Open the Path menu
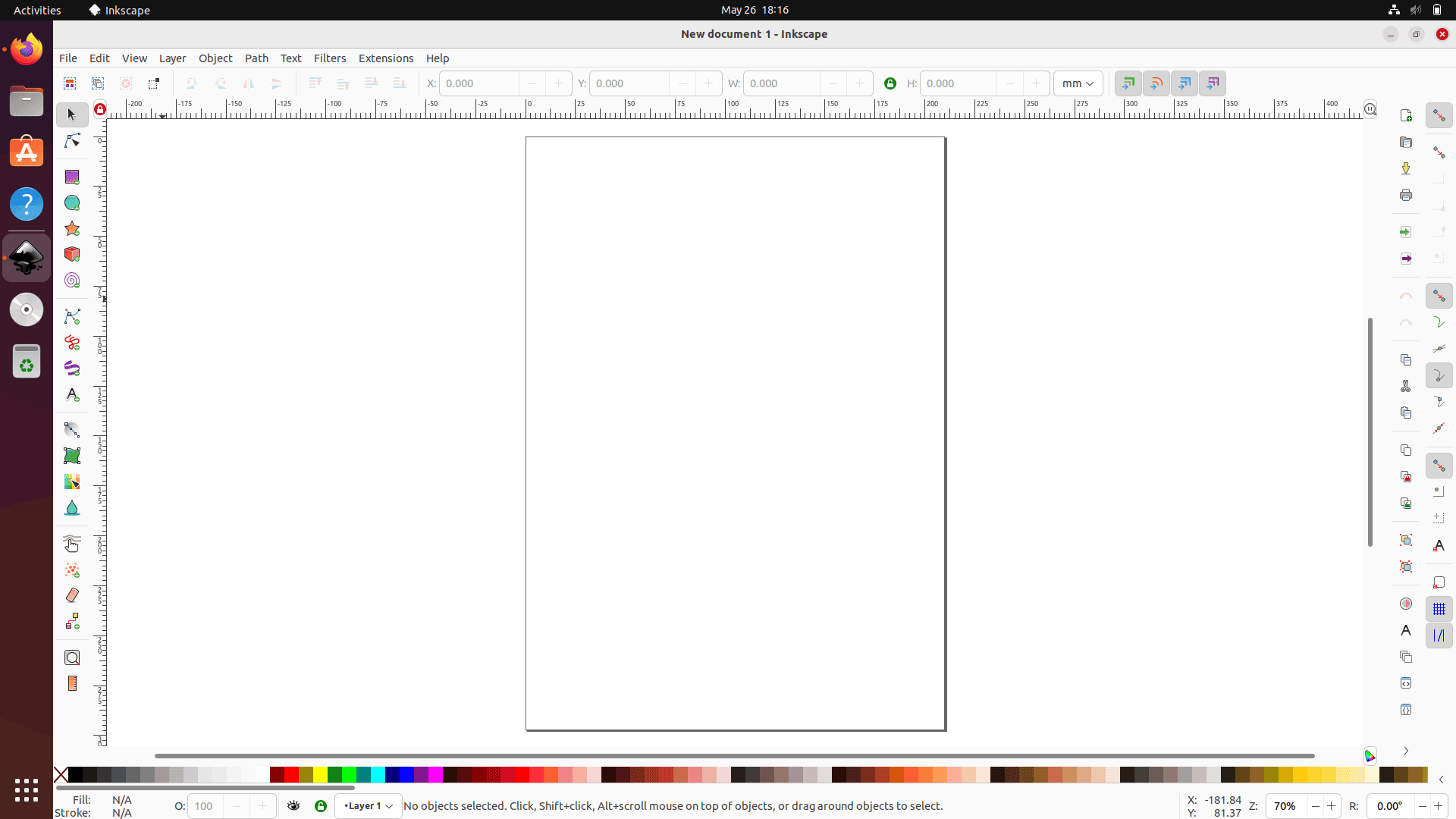This screenshot has height=819, width=1456. (256, 58)
